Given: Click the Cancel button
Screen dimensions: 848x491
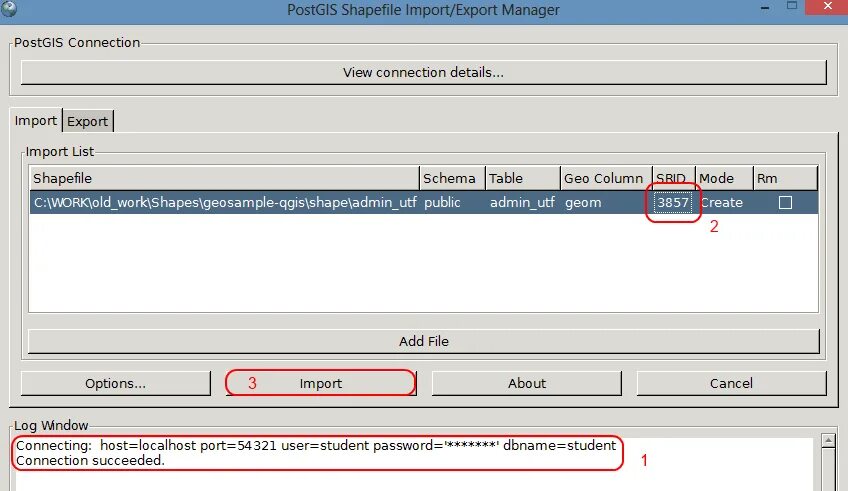Looking at the screenshot, I should coord(731,383).
